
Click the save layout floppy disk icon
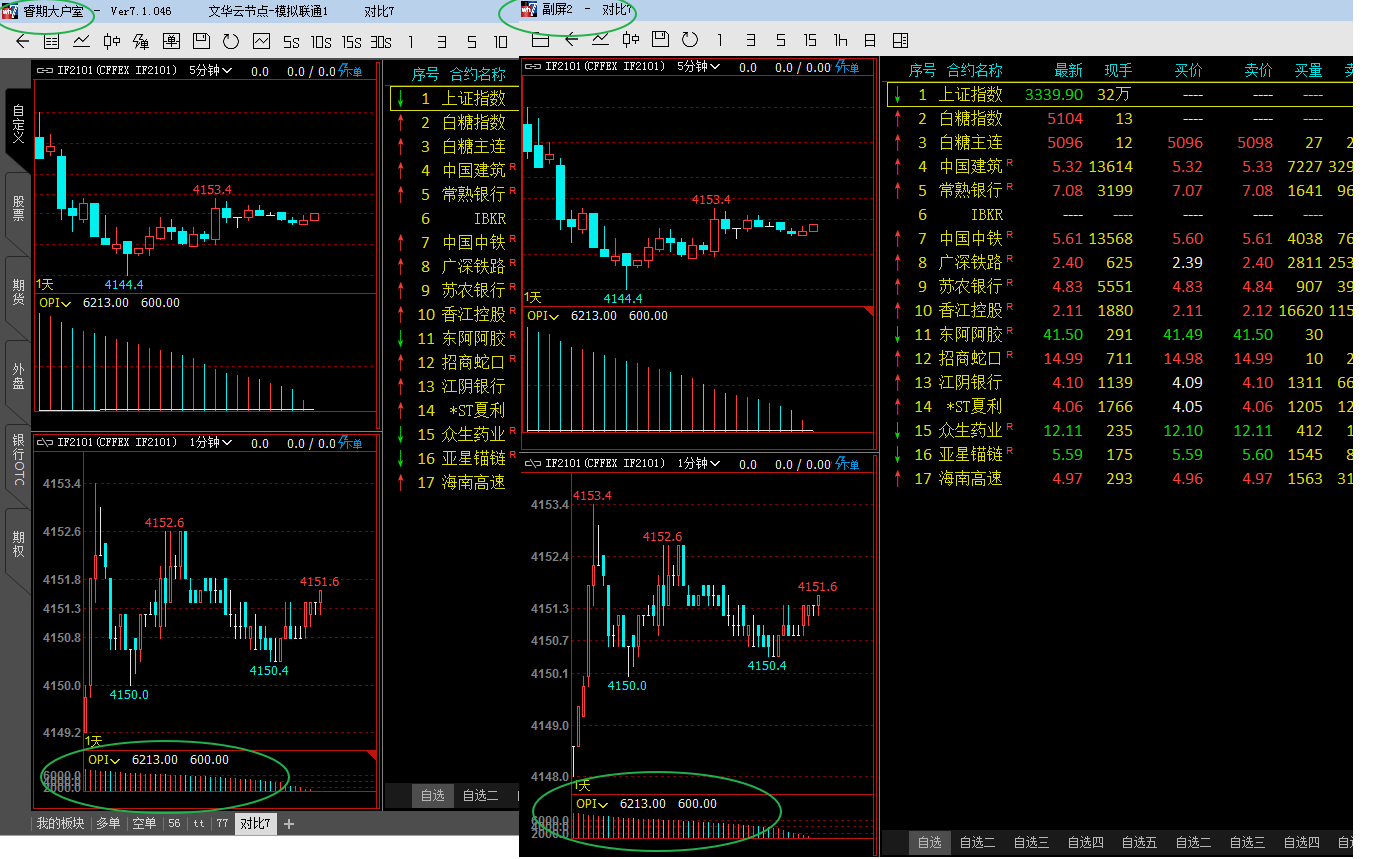click(x=201, y=41)
